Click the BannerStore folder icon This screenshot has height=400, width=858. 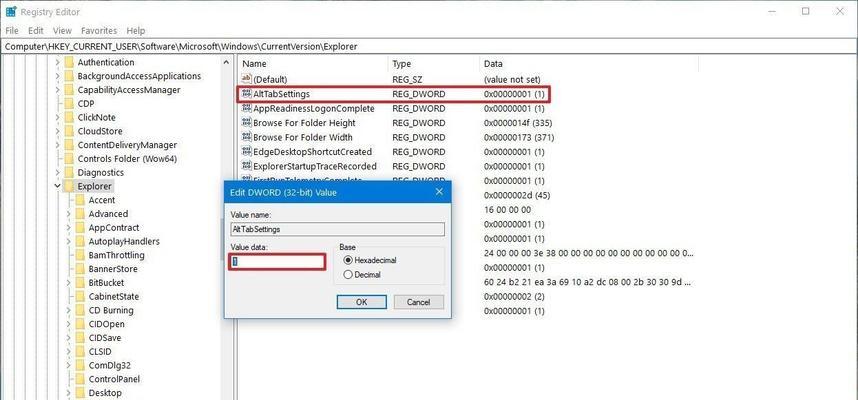(x=80, y=269)
